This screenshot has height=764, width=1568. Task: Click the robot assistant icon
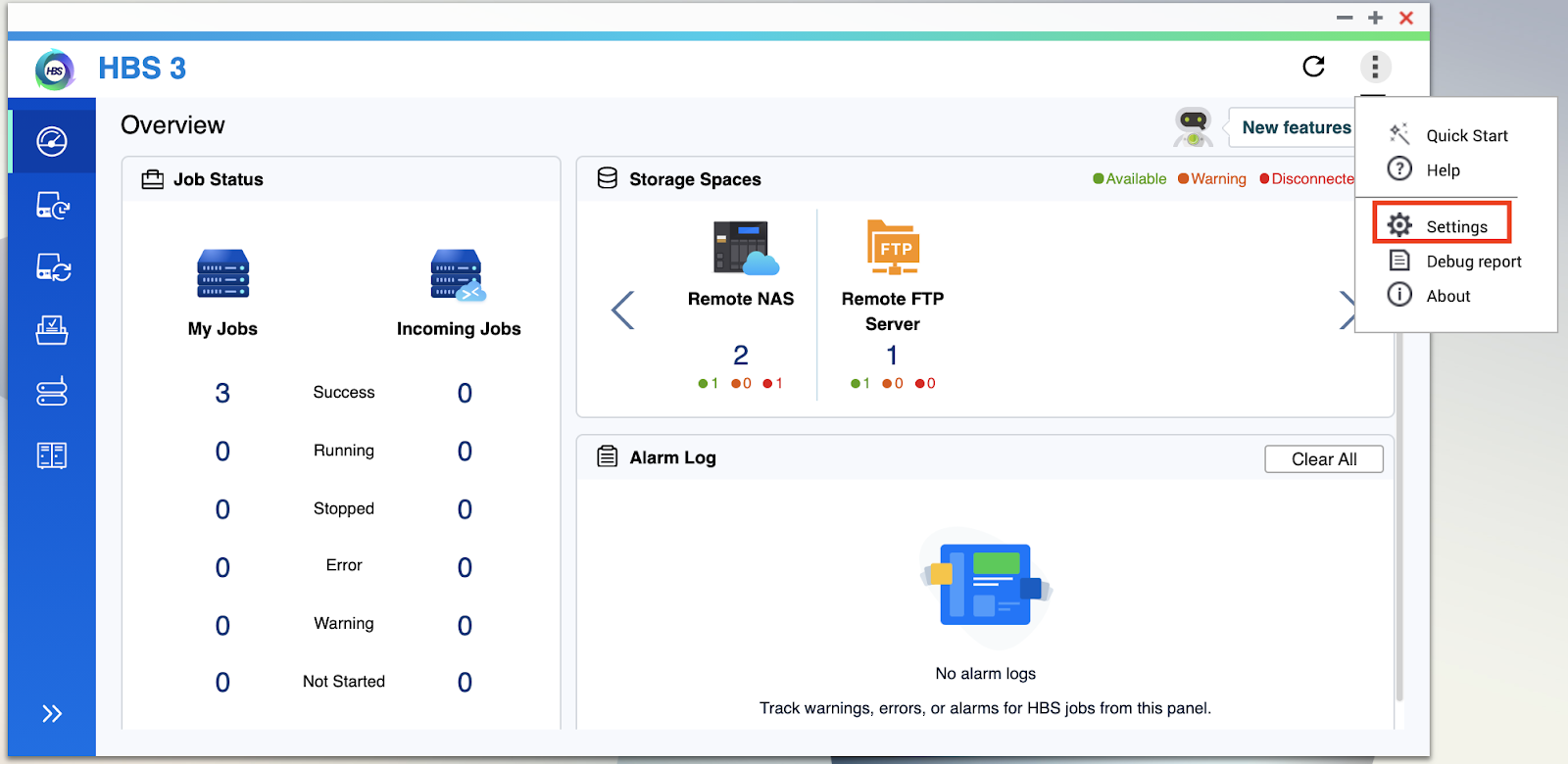click(x=1193, y=127)
